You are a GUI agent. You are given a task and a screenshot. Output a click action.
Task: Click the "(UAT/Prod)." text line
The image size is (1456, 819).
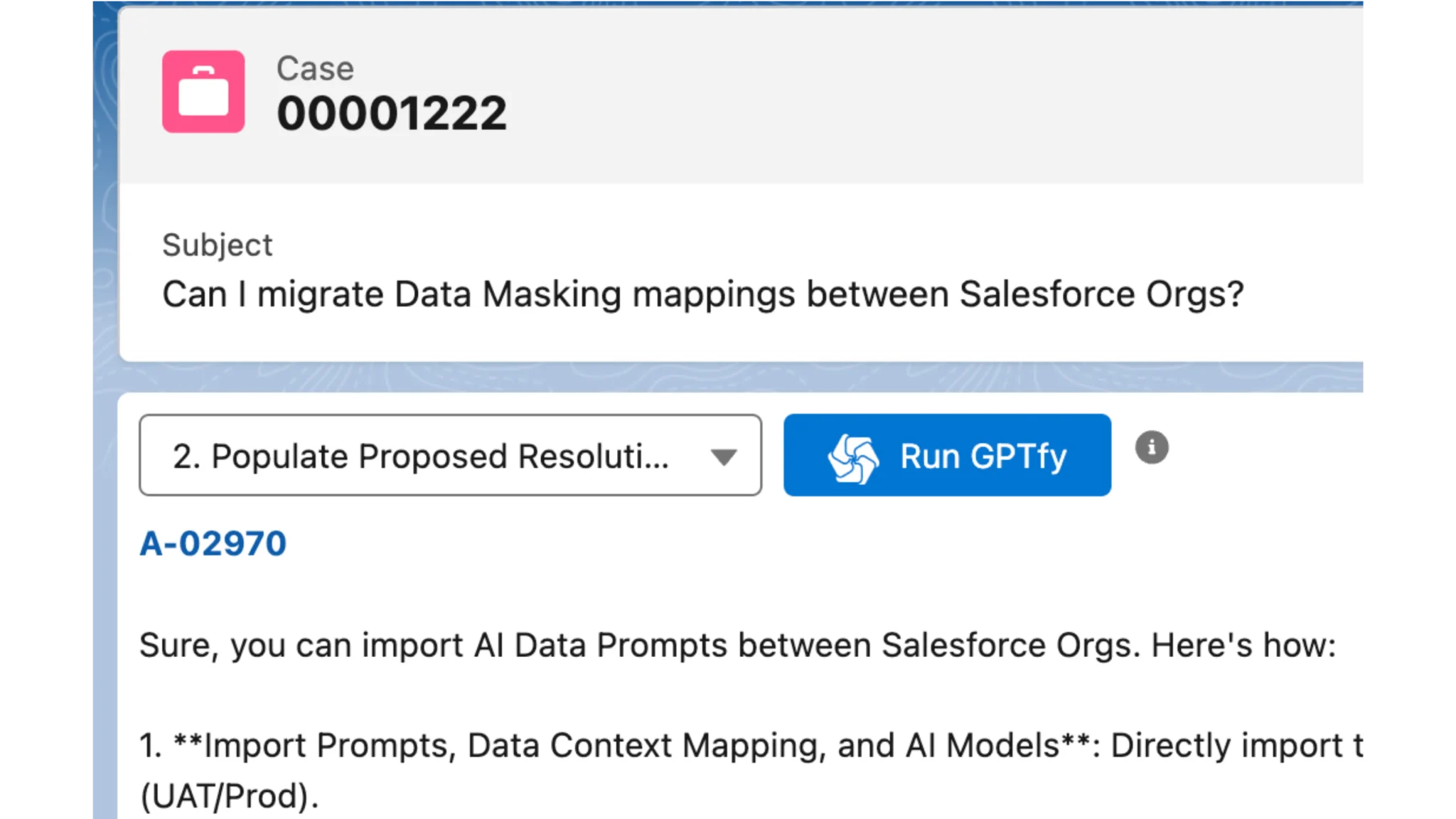[229, 796]
